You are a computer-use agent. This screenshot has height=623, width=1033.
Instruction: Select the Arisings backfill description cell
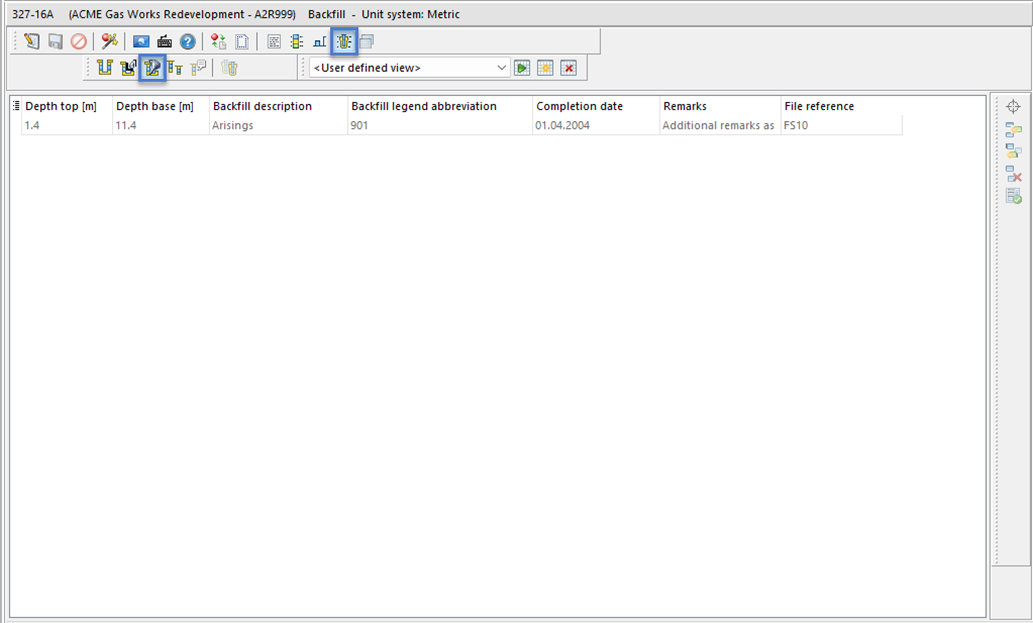tap(232, 126)
